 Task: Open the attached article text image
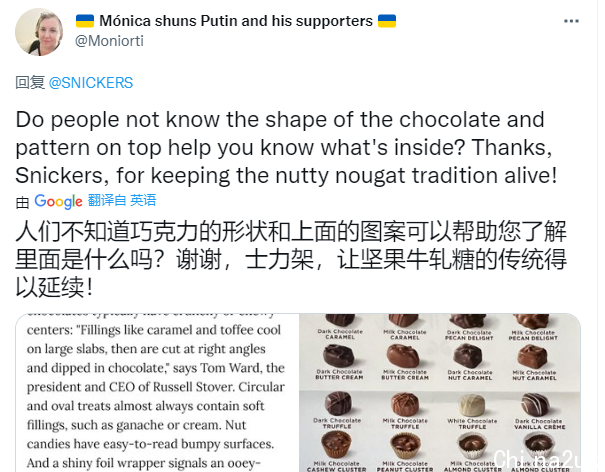pos(157,392)
